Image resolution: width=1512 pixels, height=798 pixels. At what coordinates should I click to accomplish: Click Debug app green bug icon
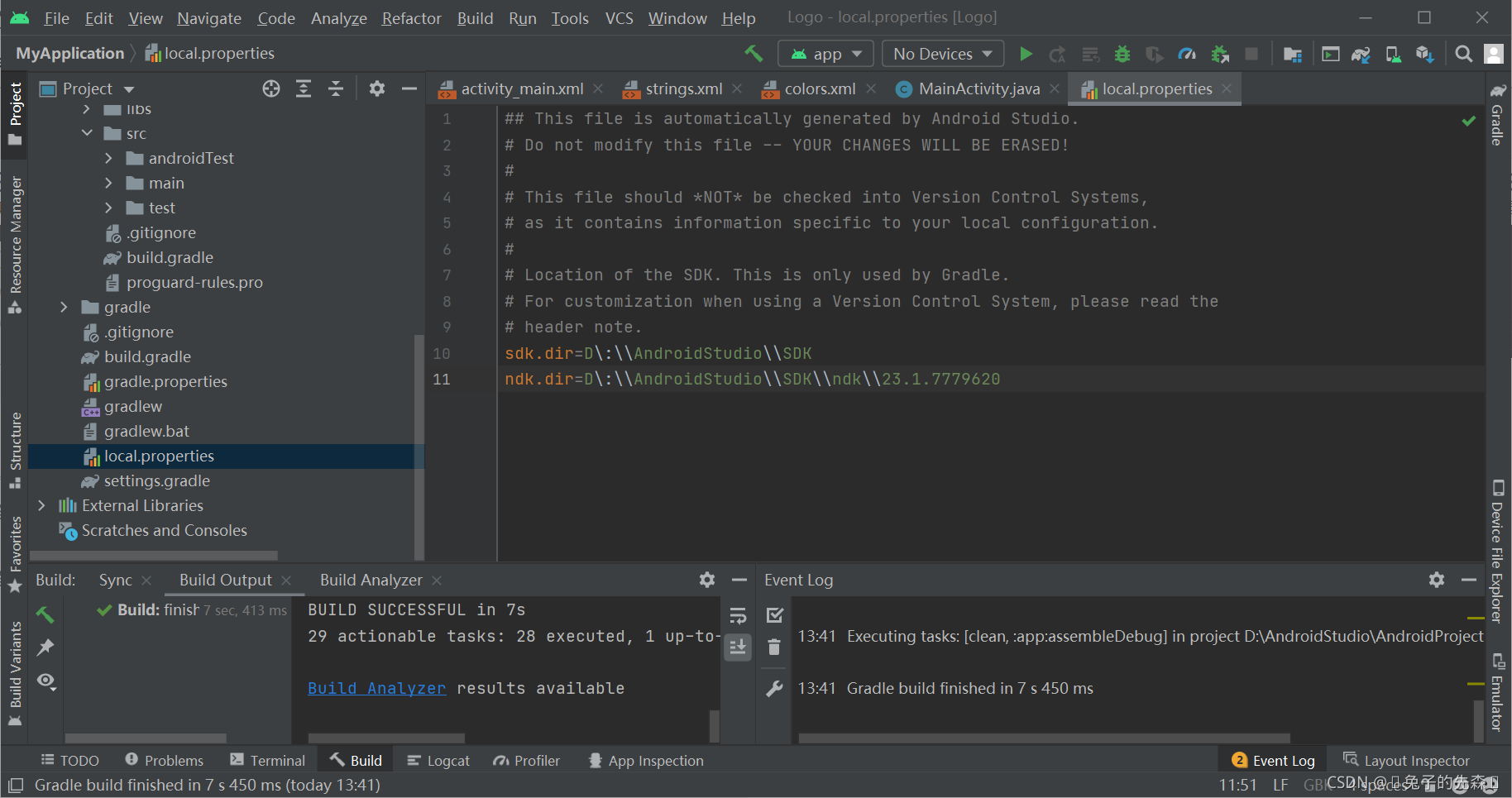[x=1122, y=54]
